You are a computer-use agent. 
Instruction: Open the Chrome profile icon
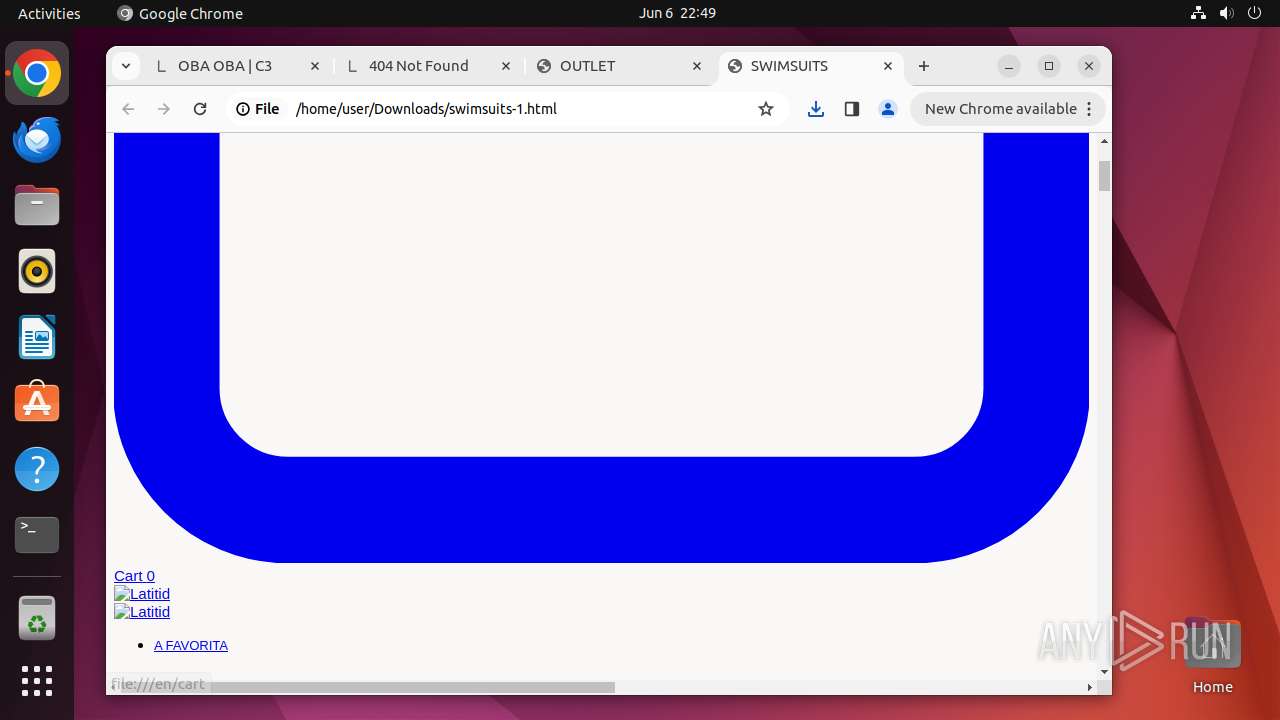(888, 109)
